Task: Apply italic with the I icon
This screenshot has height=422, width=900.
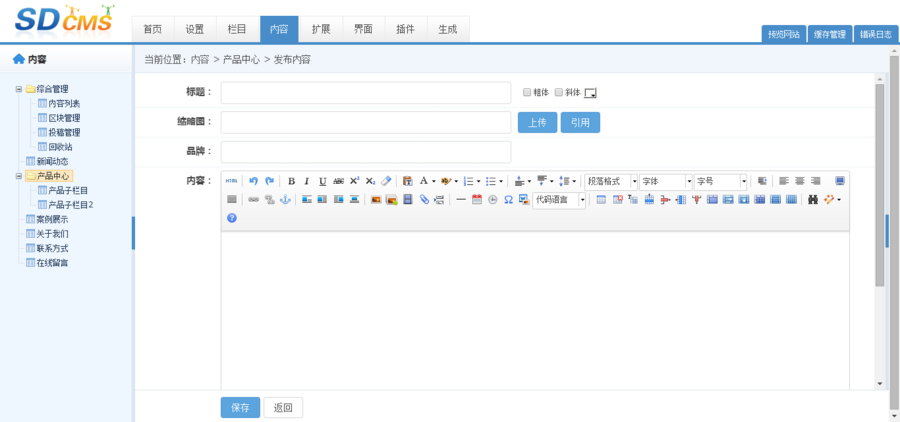Action: (307, 181)
